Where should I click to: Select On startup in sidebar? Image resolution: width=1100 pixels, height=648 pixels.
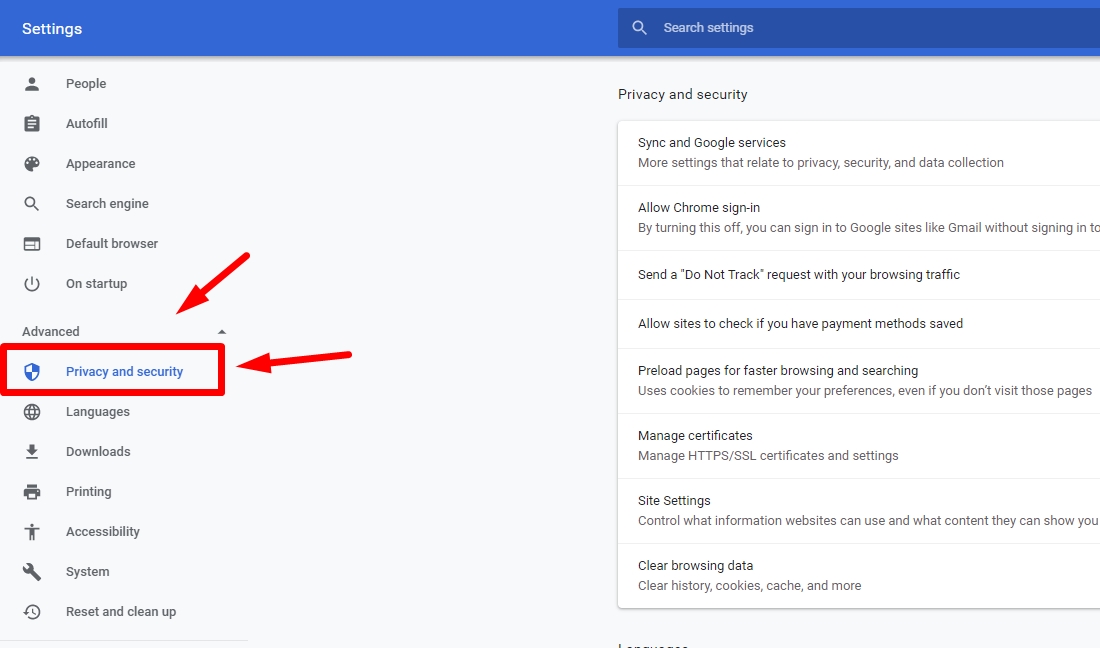tap(97, 283)
